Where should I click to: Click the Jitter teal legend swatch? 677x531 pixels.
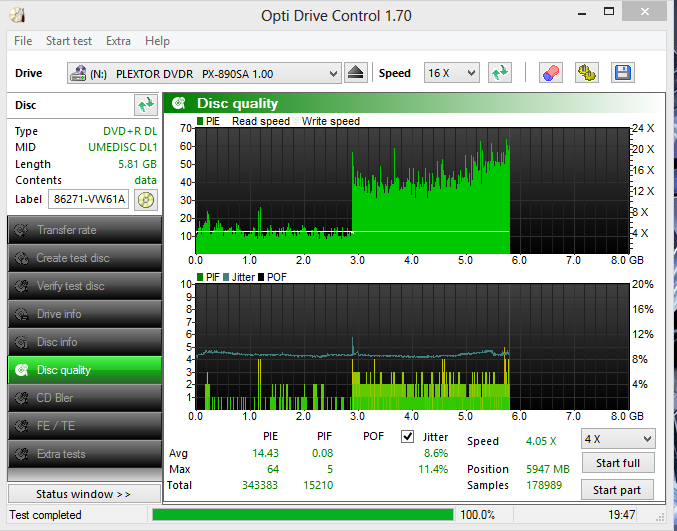coord(226,277)
